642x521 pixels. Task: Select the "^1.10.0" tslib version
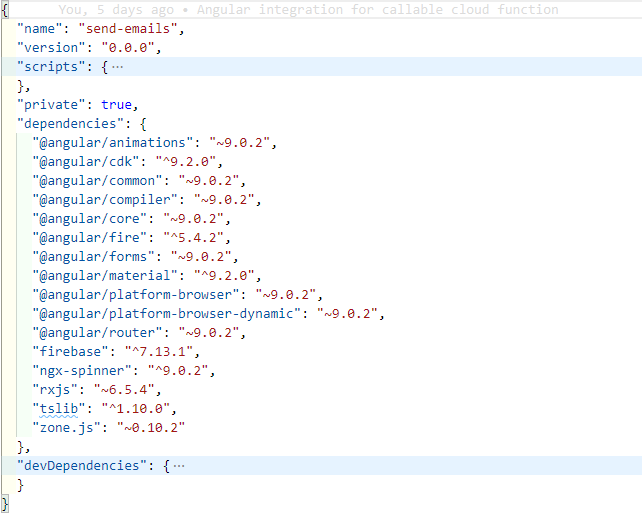pos(136,408)
